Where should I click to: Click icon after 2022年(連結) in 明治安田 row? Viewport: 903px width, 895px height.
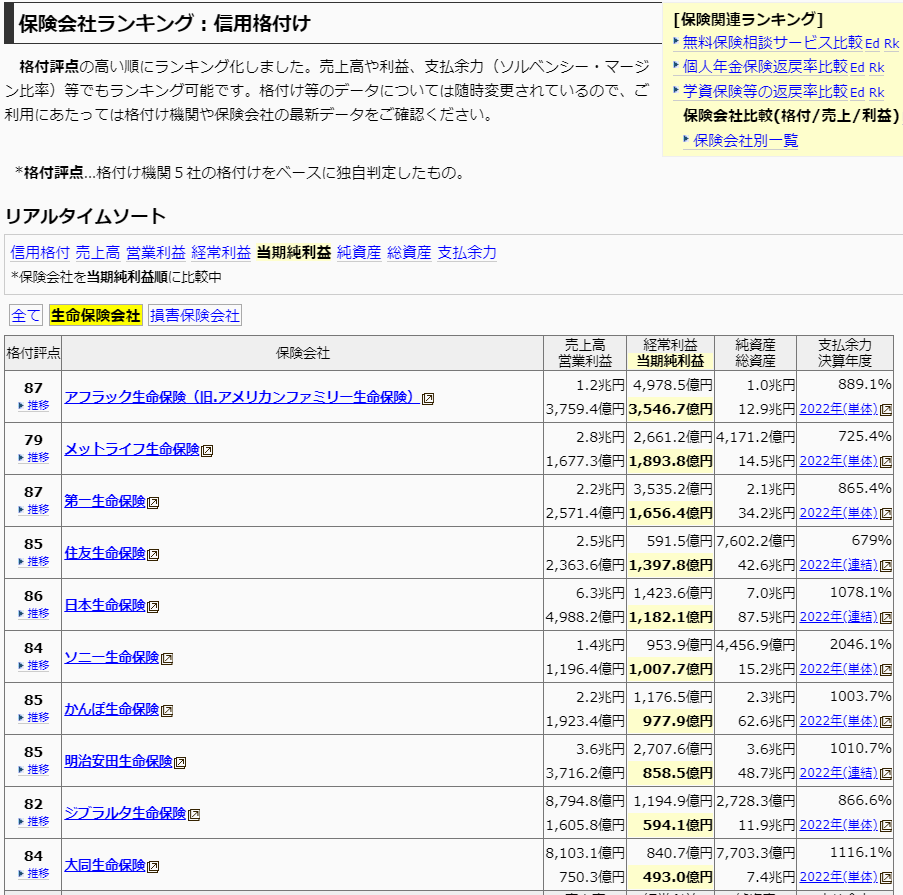pos(886,774)
